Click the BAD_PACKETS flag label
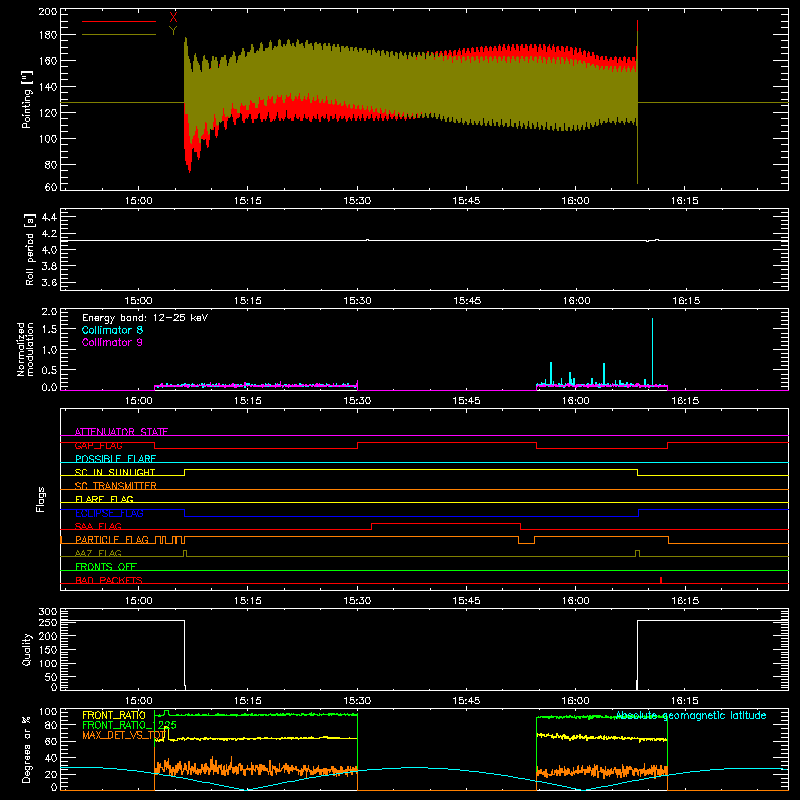Viewport: 800px width, 800px height. (109, 580)
